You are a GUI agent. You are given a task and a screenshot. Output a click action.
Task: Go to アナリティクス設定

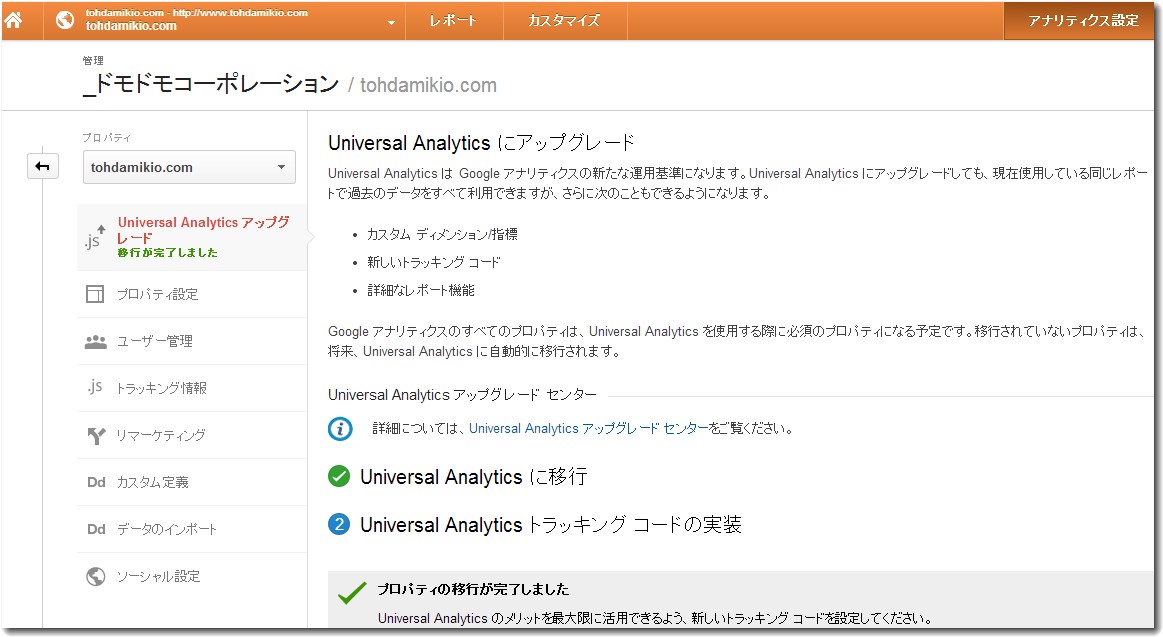[x=1083, y=20]
